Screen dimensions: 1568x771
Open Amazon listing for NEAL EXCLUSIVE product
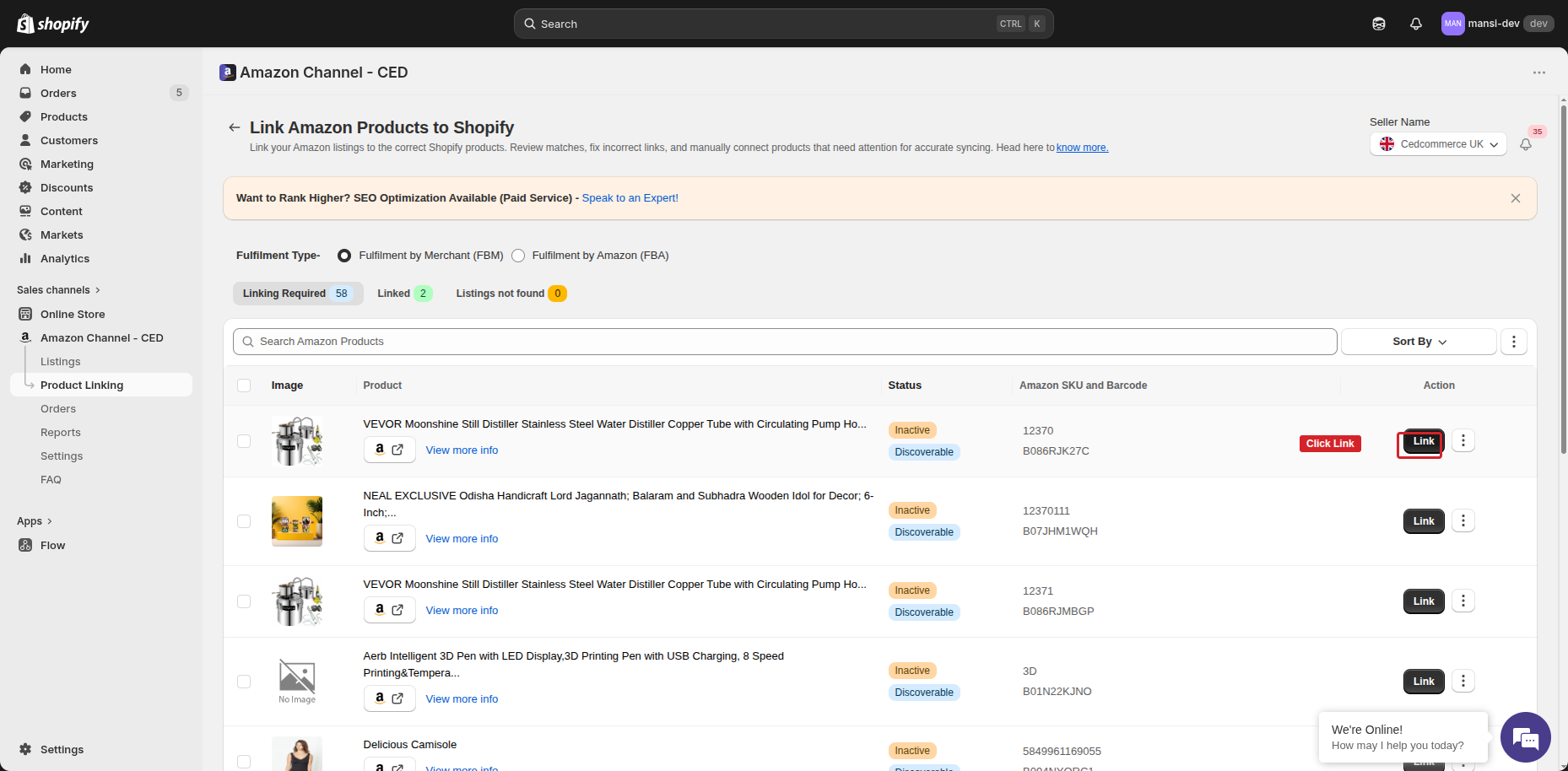389,538
